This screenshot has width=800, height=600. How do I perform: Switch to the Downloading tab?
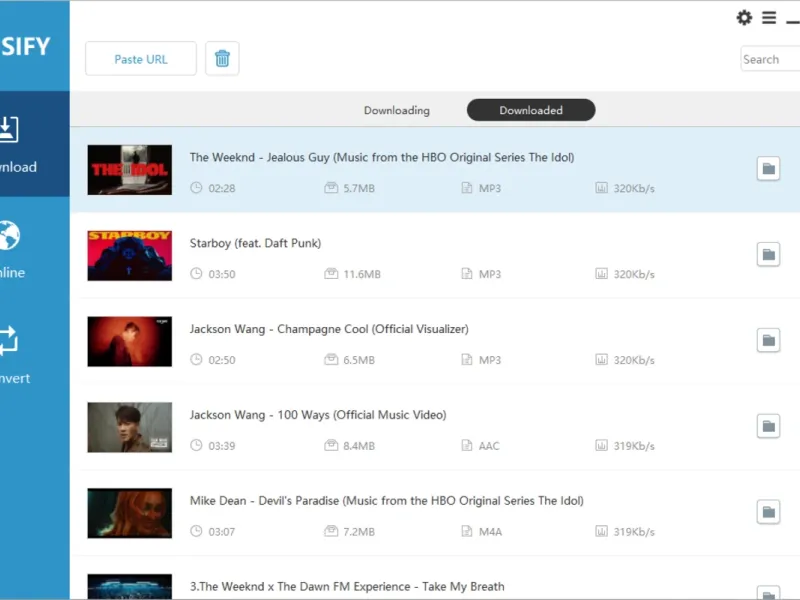pyautogui.click(x=396, y=110)
